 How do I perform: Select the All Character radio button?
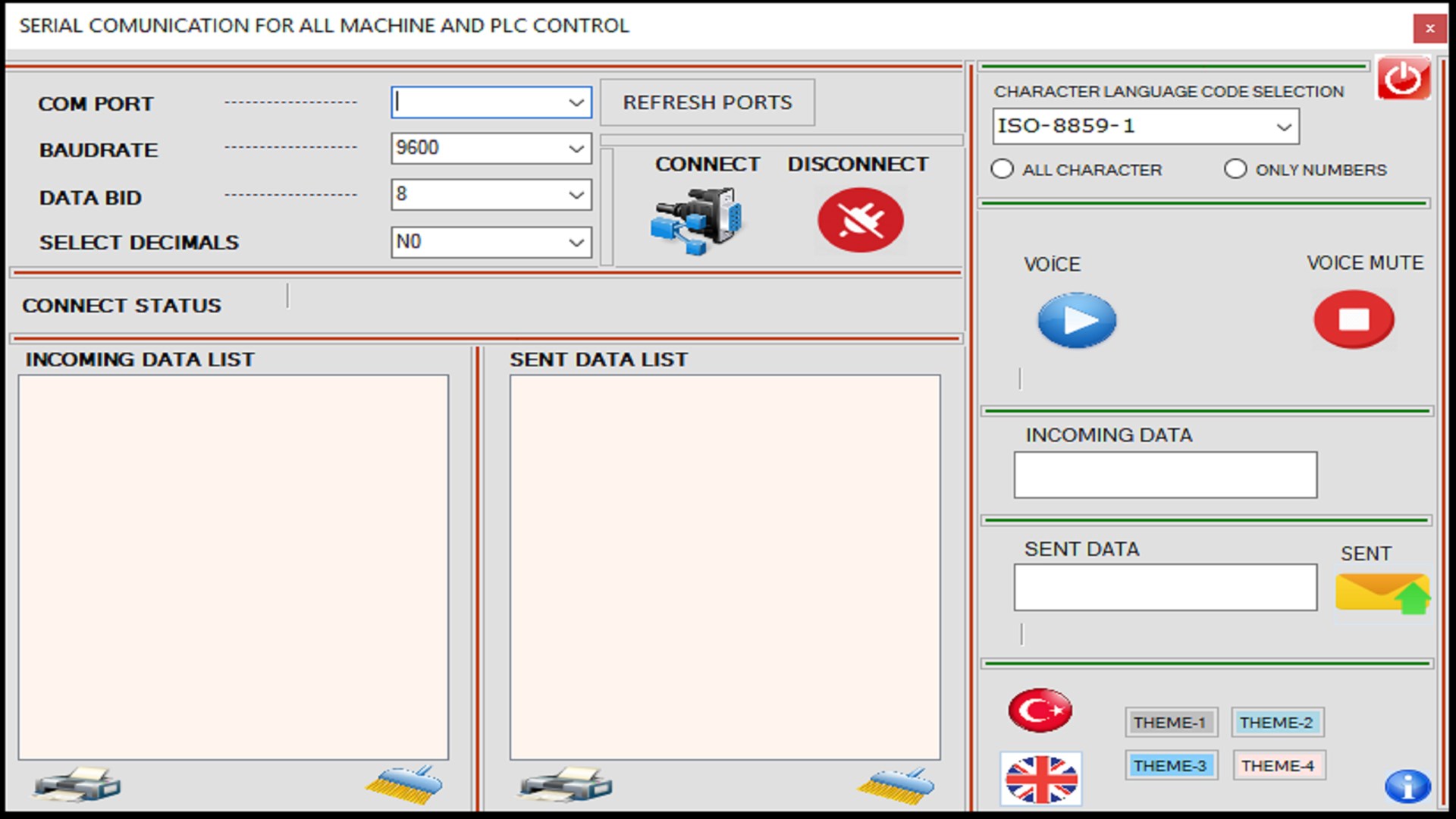(1002, 169)
